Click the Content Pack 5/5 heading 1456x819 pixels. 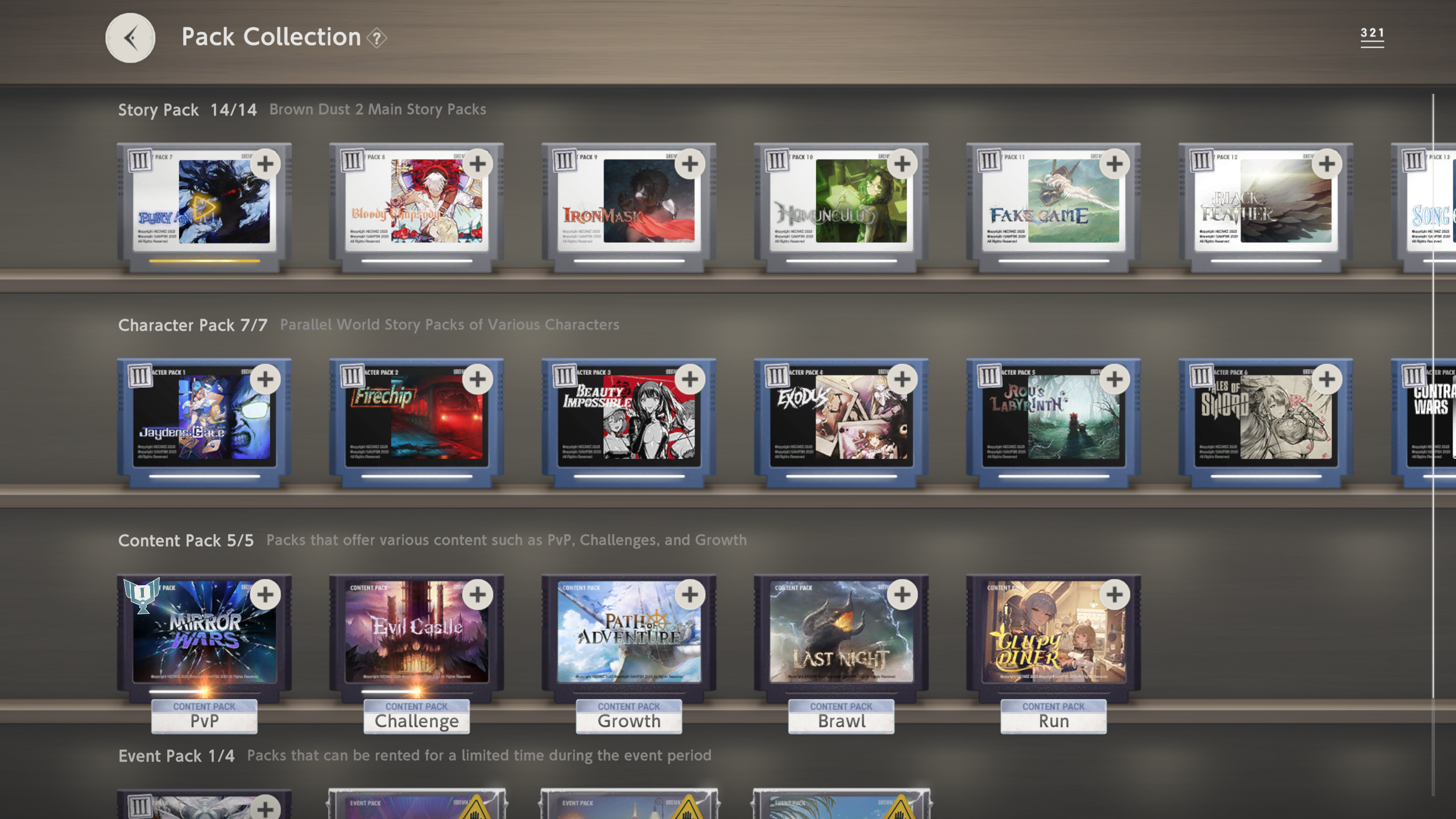[x=186, y=541]
